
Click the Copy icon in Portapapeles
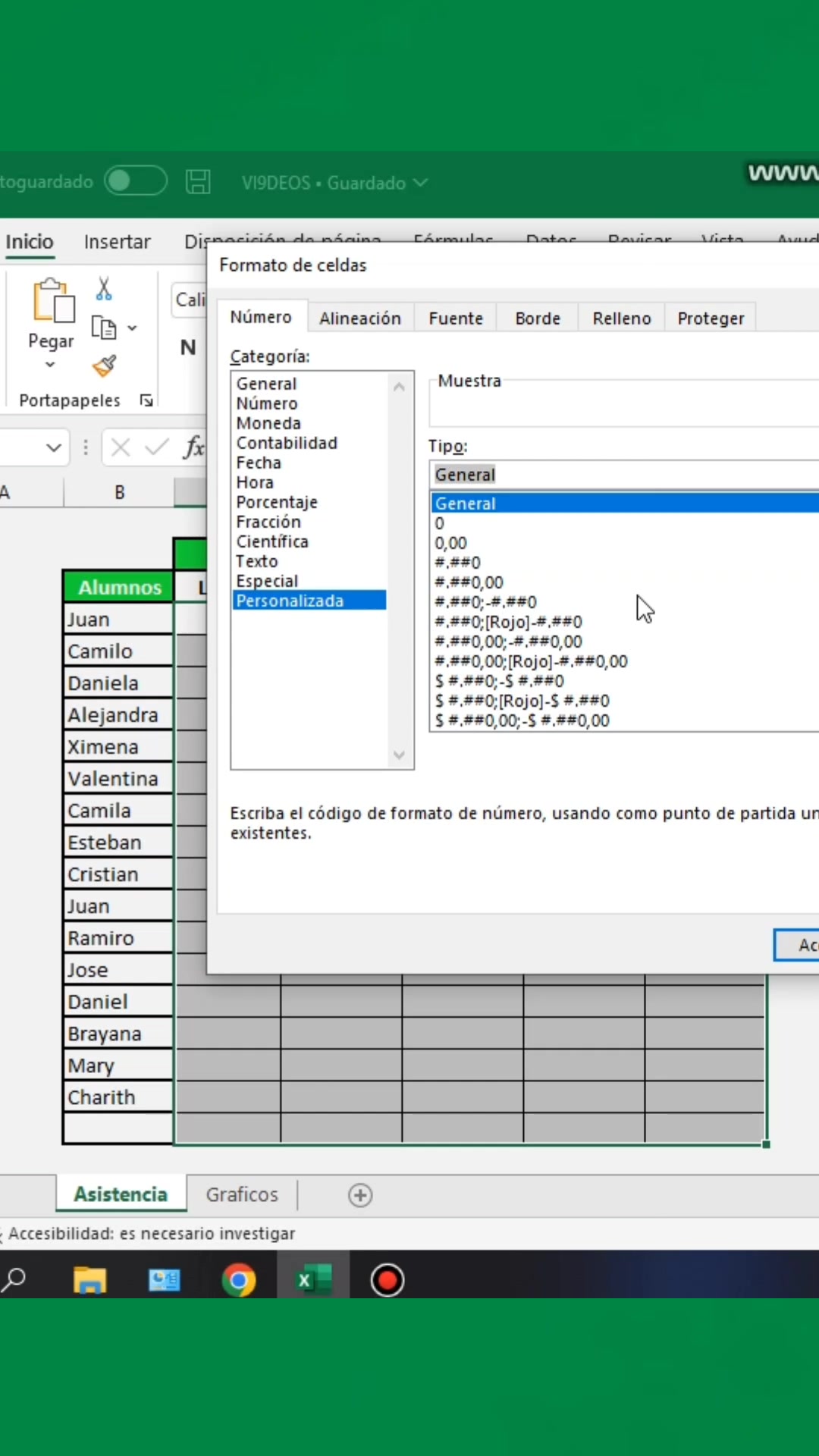103,328
